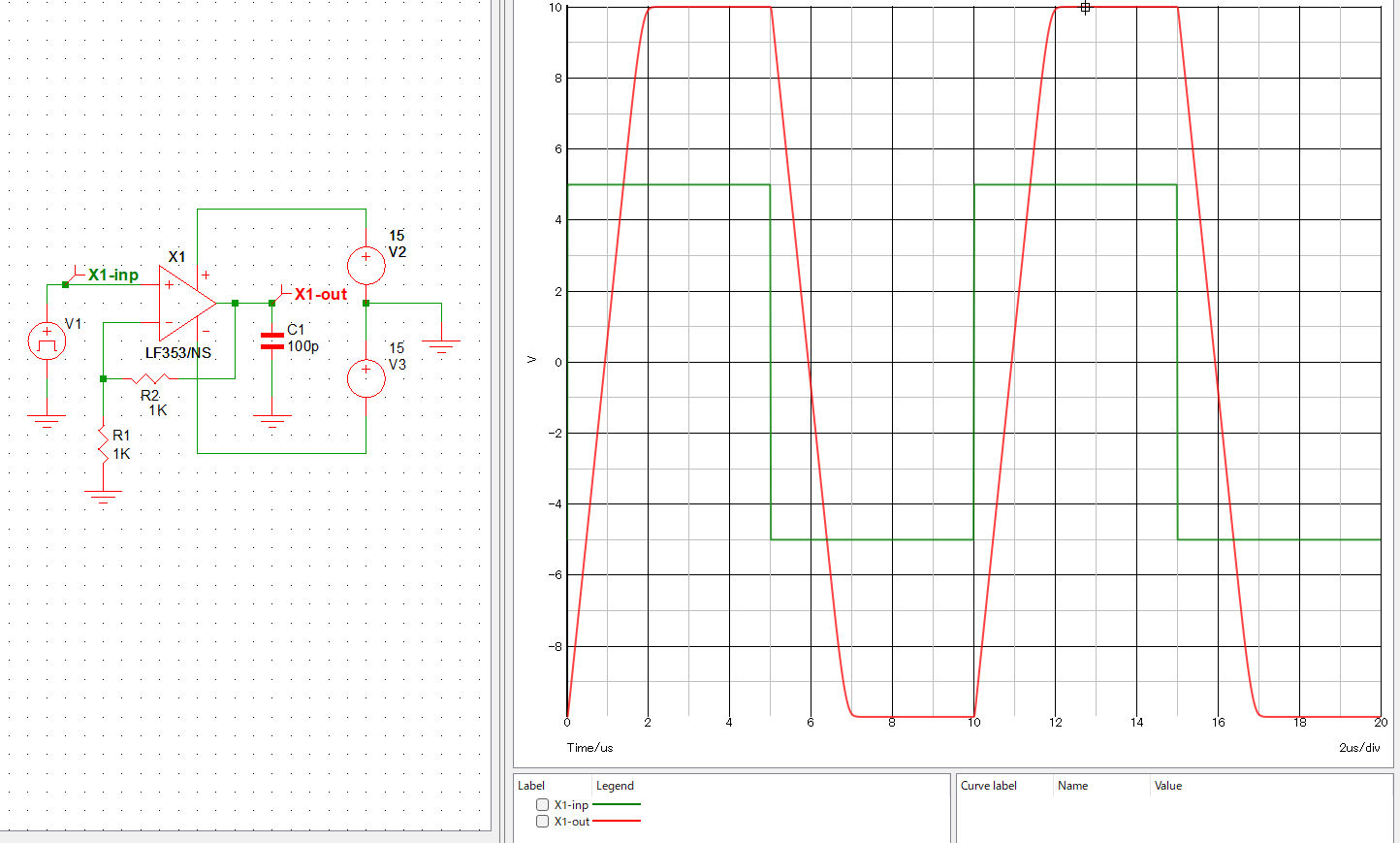Select the X1-out voltage probe
Image resolution: width=1400 pixels, height=843 pixels.
tap(318, 294)
